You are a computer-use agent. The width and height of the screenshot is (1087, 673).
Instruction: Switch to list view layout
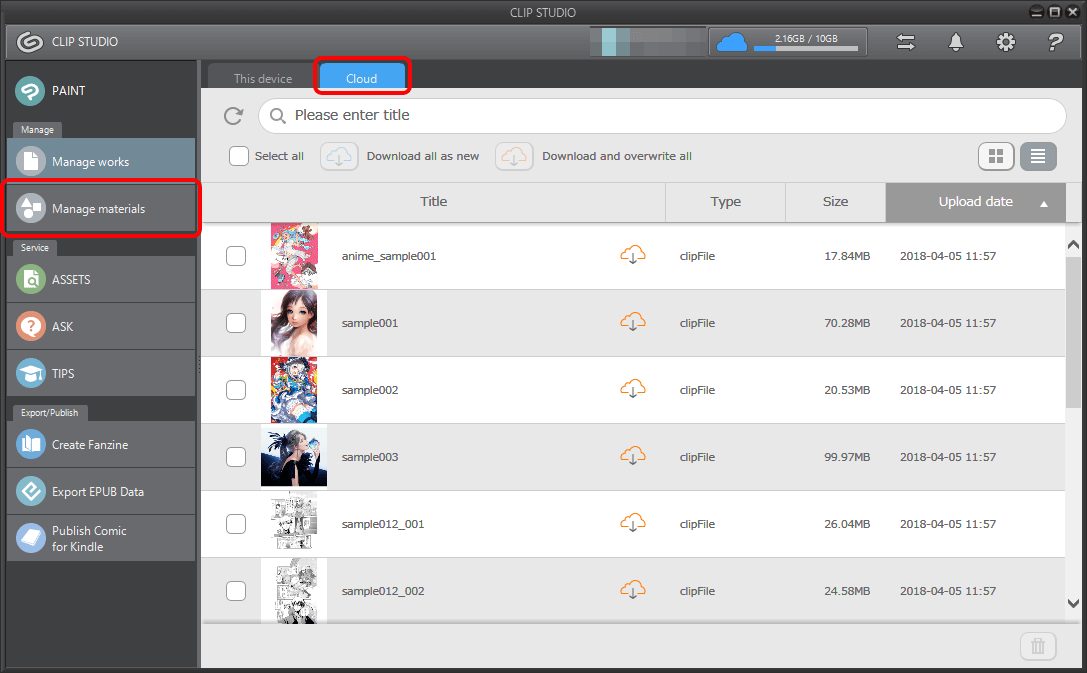pos(1039,156)
